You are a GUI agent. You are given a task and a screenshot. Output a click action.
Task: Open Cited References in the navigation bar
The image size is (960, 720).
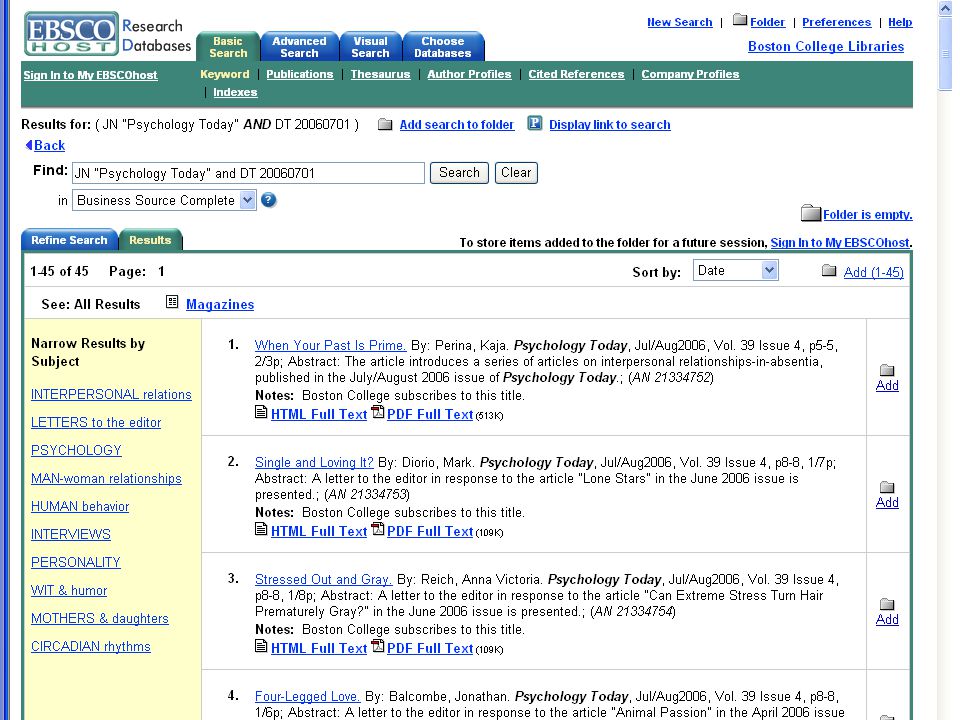point(576,74)
